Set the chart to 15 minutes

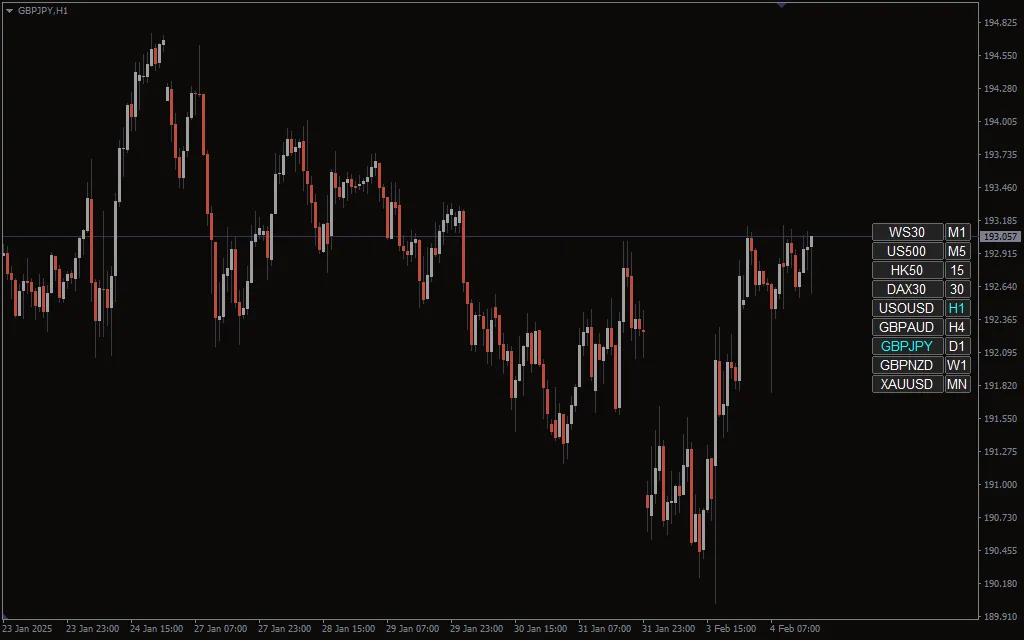[957, 270]
